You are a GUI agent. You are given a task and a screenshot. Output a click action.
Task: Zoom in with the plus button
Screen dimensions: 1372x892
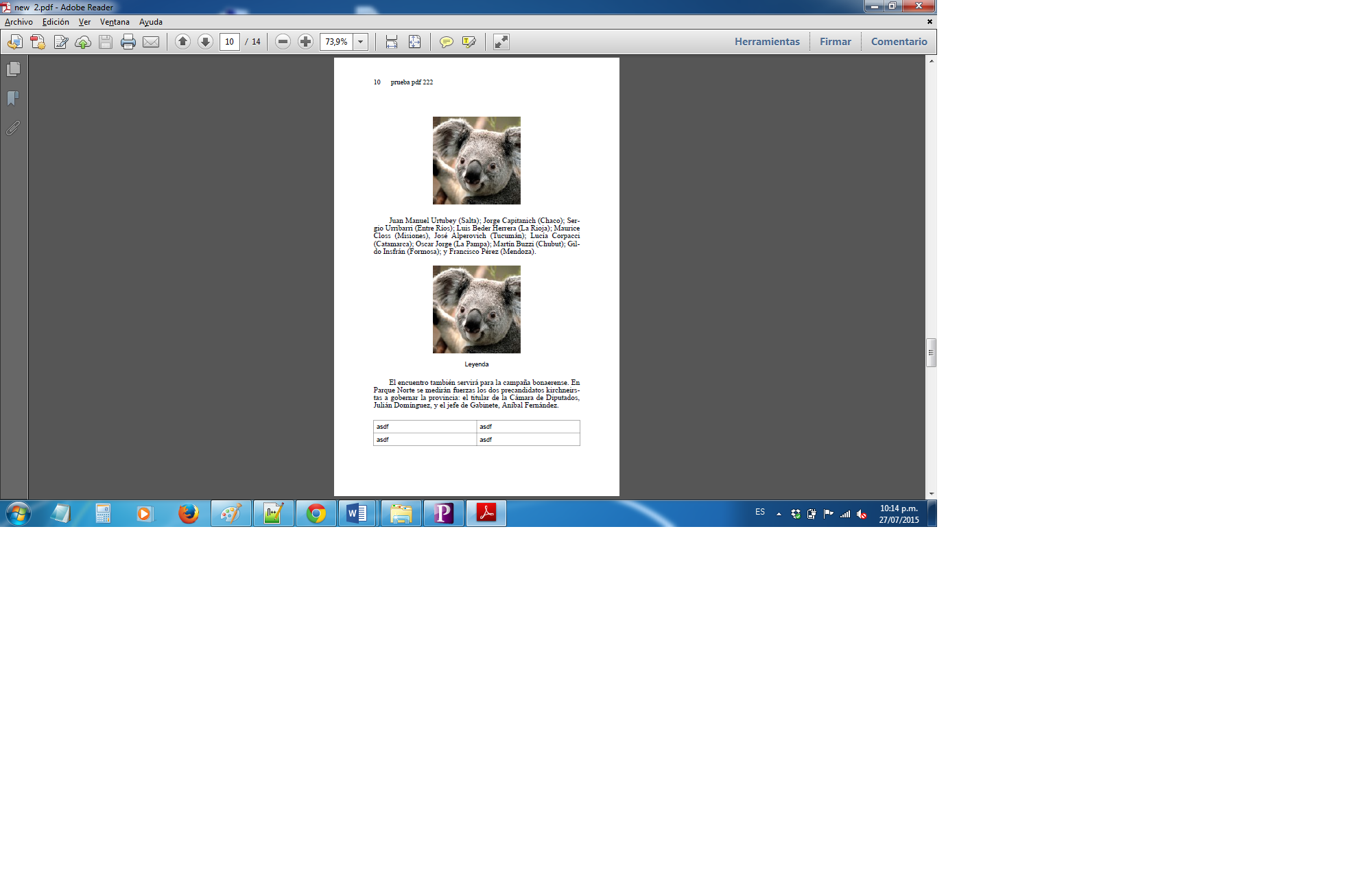305,42
